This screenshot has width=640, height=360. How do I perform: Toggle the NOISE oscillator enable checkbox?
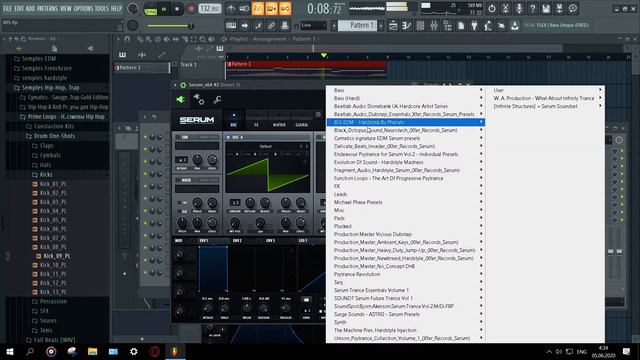click(178, 180)
